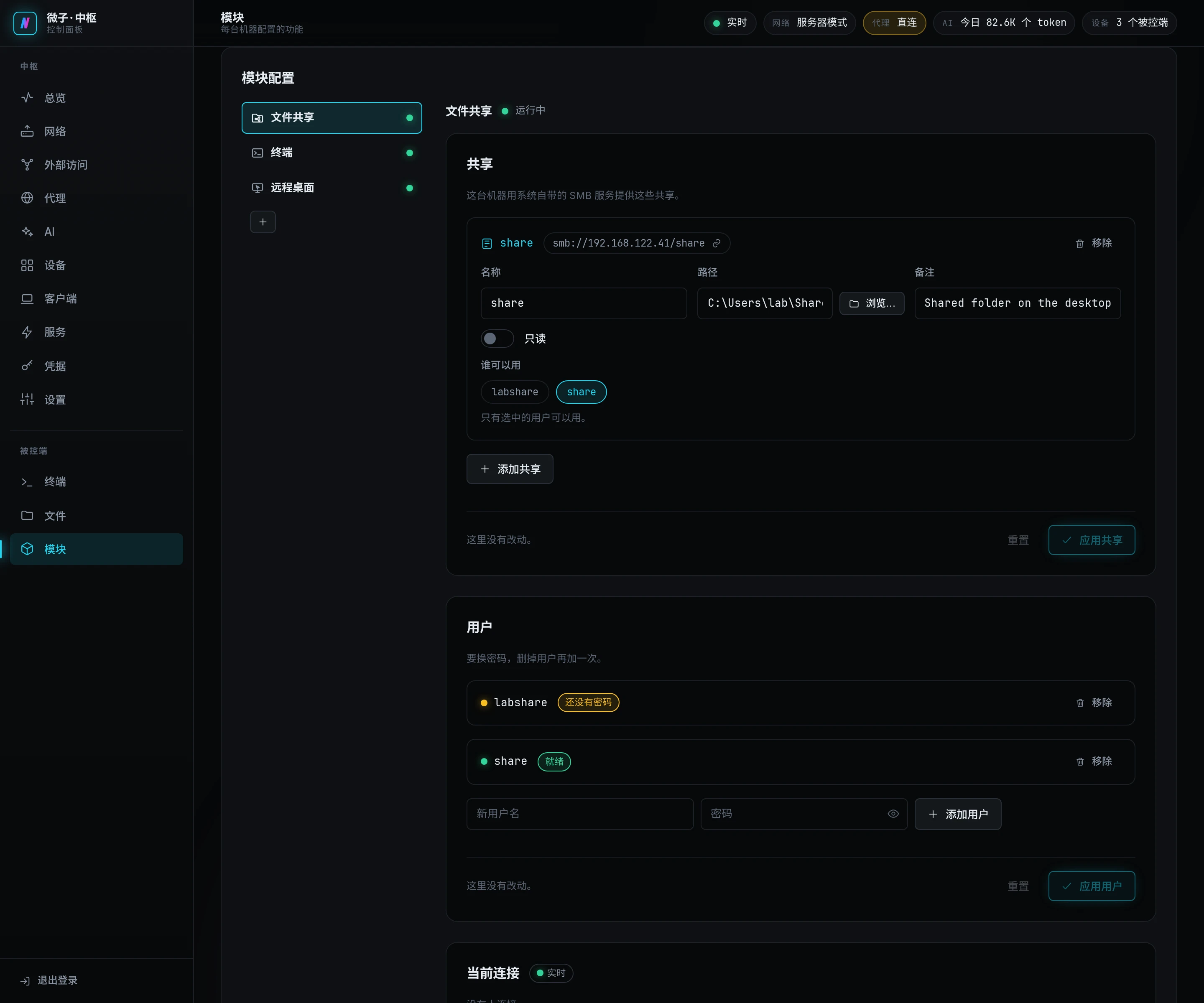Click the 应用共享 button
This screenshot has height=1003, width=1204.
coord(1092,540)
